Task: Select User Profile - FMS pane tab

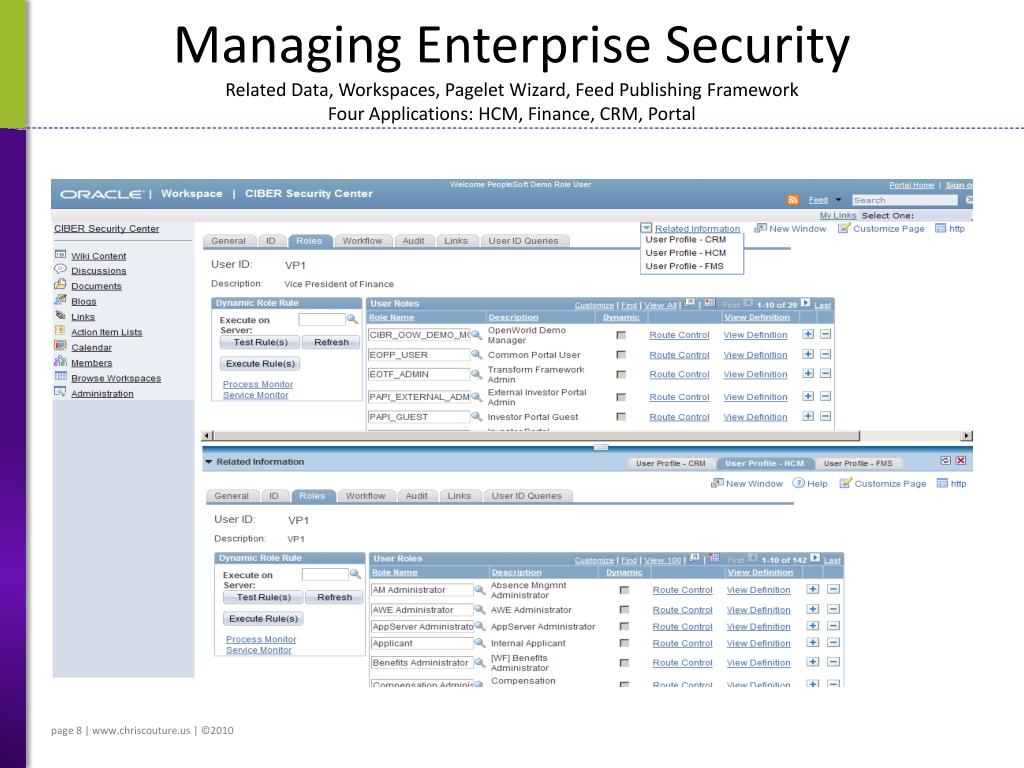Action: click(858, 463)
